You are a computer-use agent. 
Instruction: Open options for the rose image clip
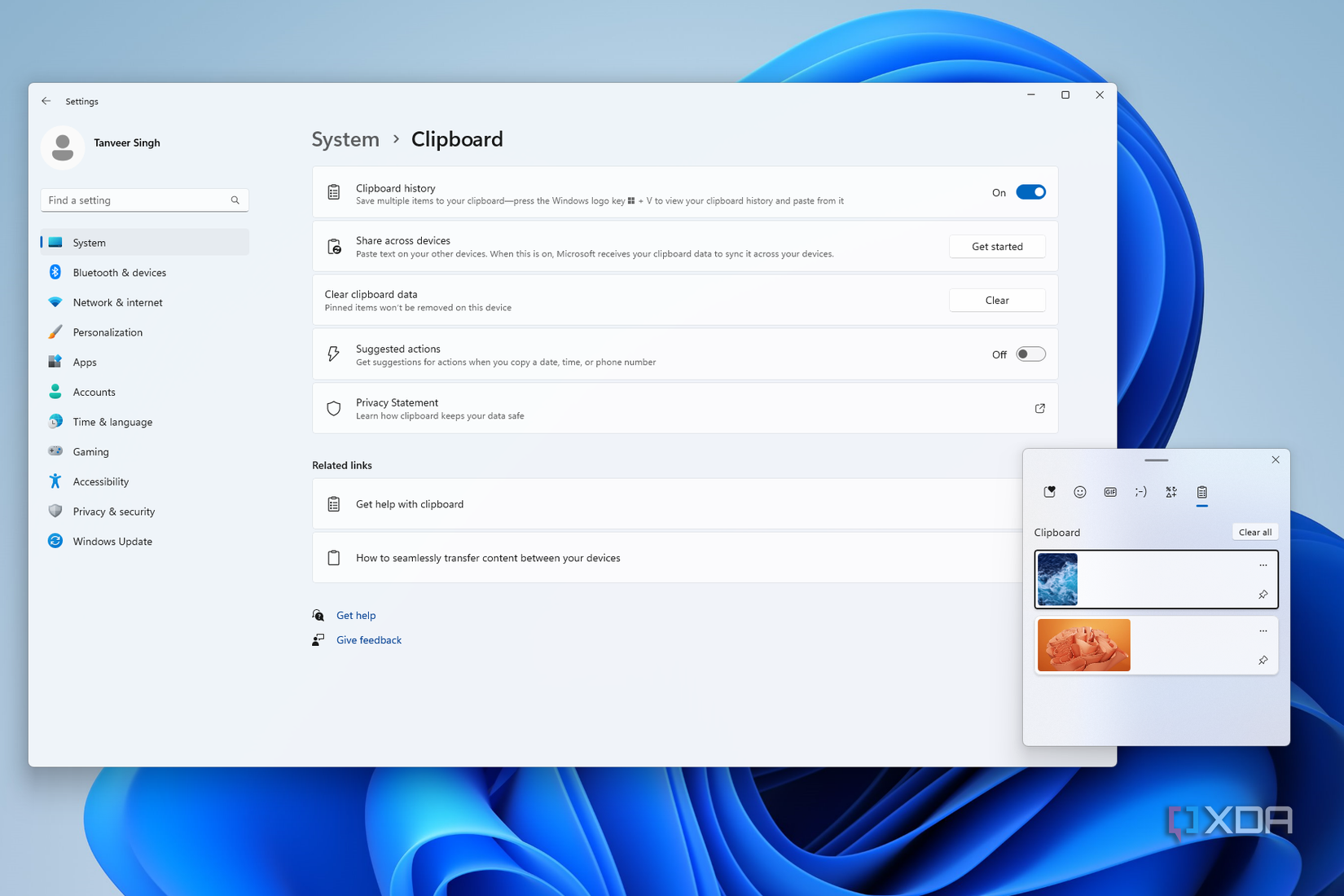(x=1263, y=630)
